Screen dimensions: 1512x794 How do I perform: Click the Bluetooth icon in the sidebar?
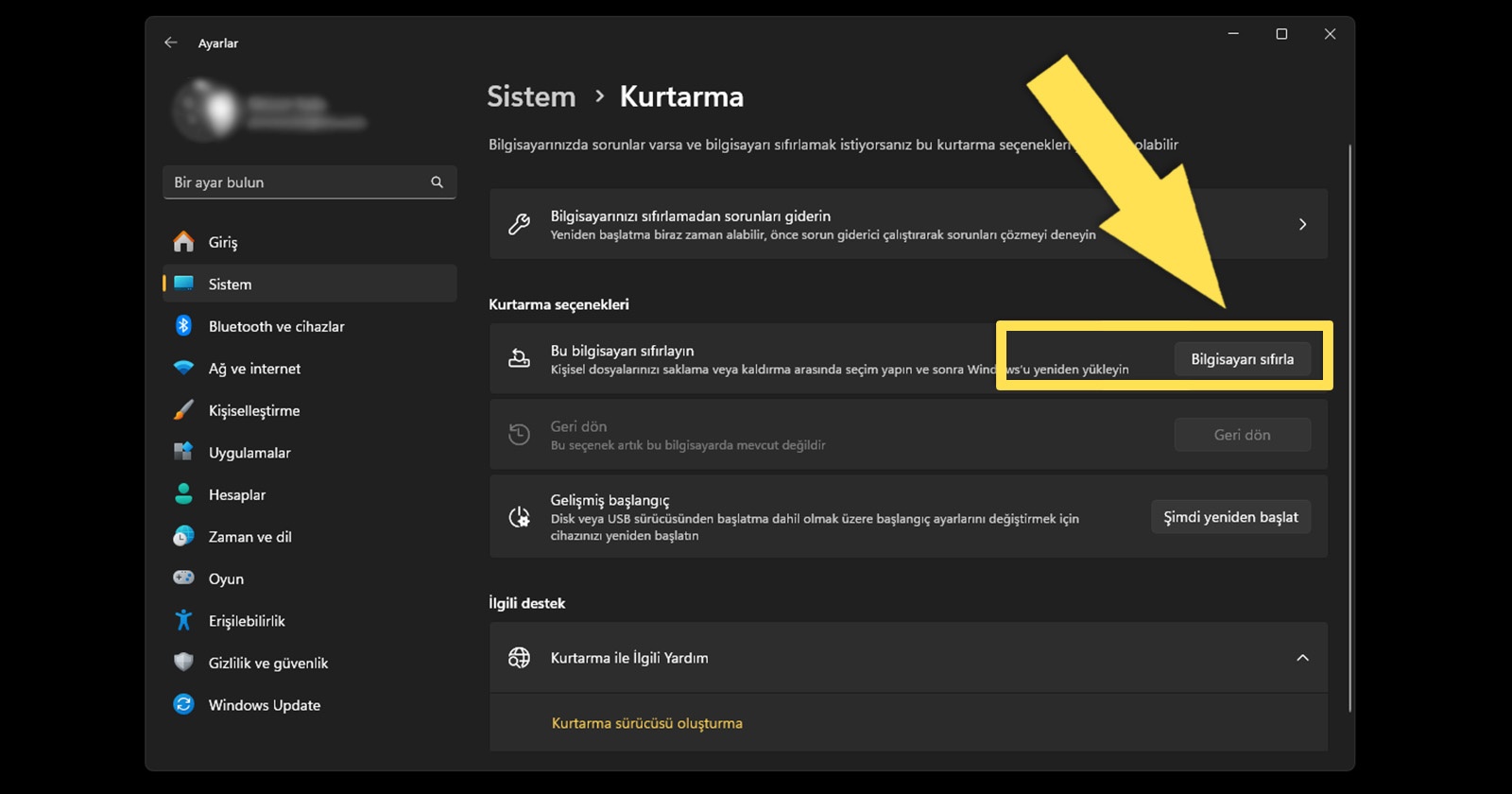[x=183, y=326]
